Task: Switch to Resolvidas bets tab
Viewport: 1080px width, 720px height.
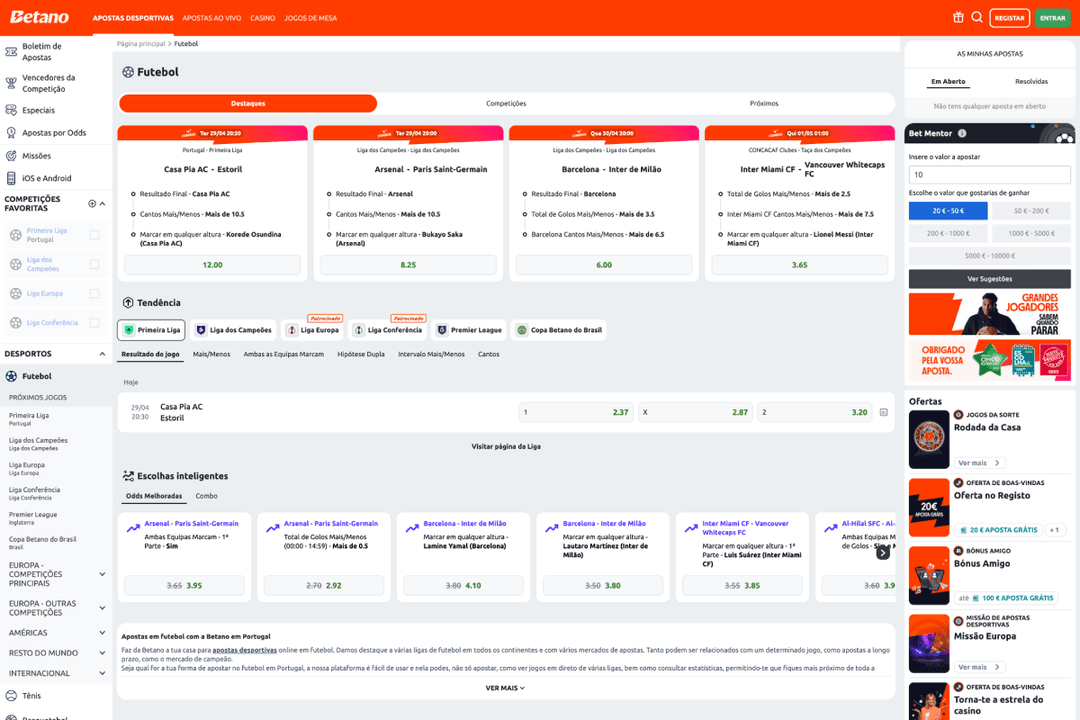Action: point(1031,81)
